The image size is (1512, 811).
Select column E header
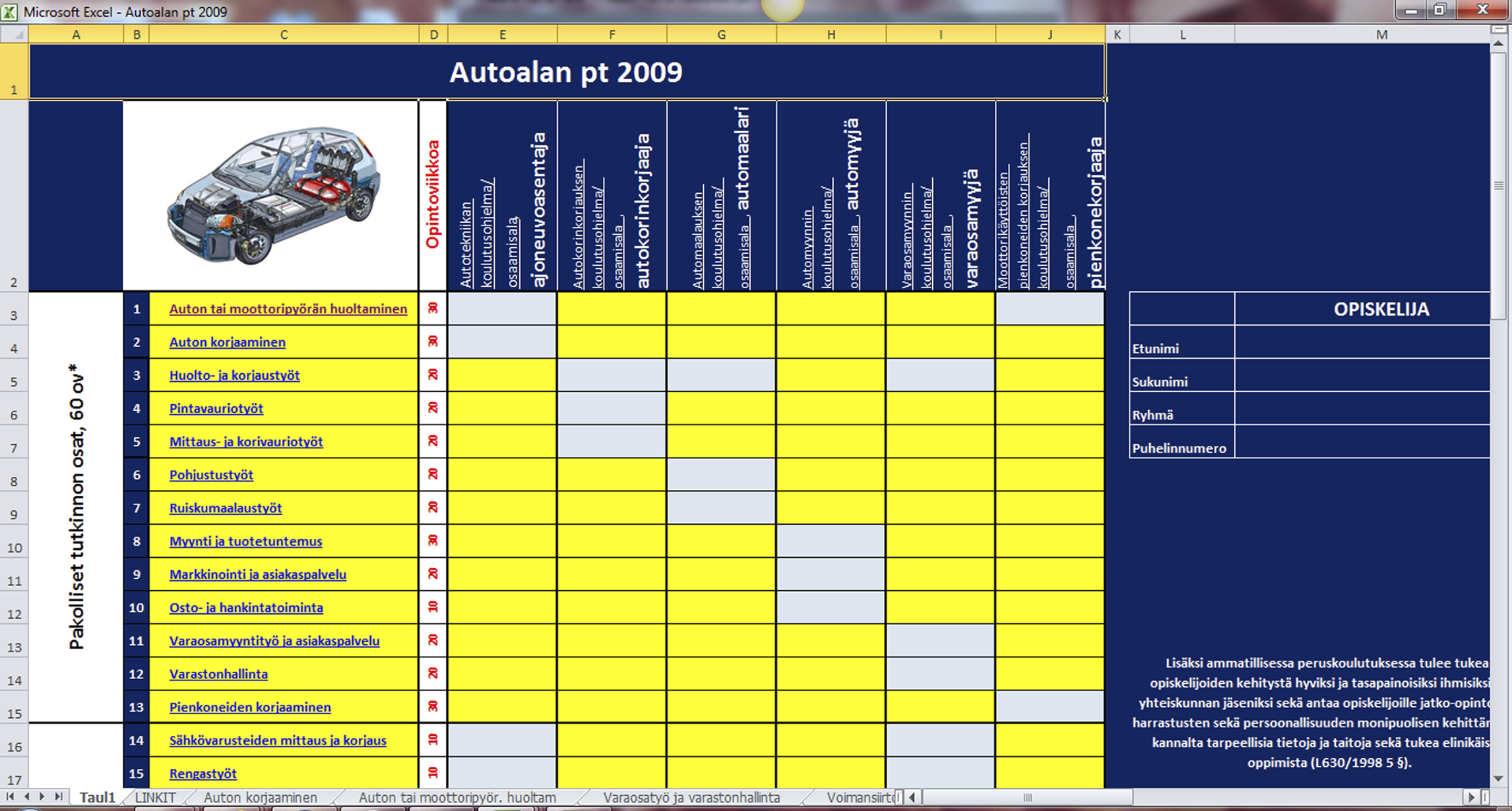503,34
